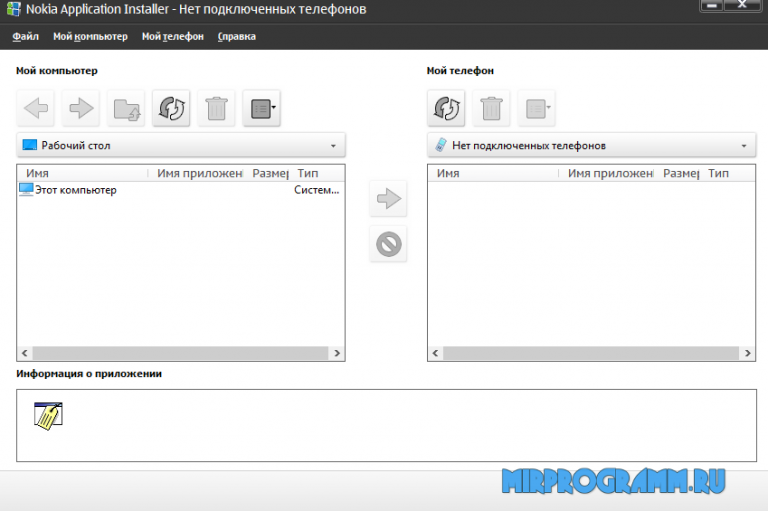Go forward in My Computer pane
Image resolution: width=768 pixels, height=511 pixels.
(x=81, y=108)
